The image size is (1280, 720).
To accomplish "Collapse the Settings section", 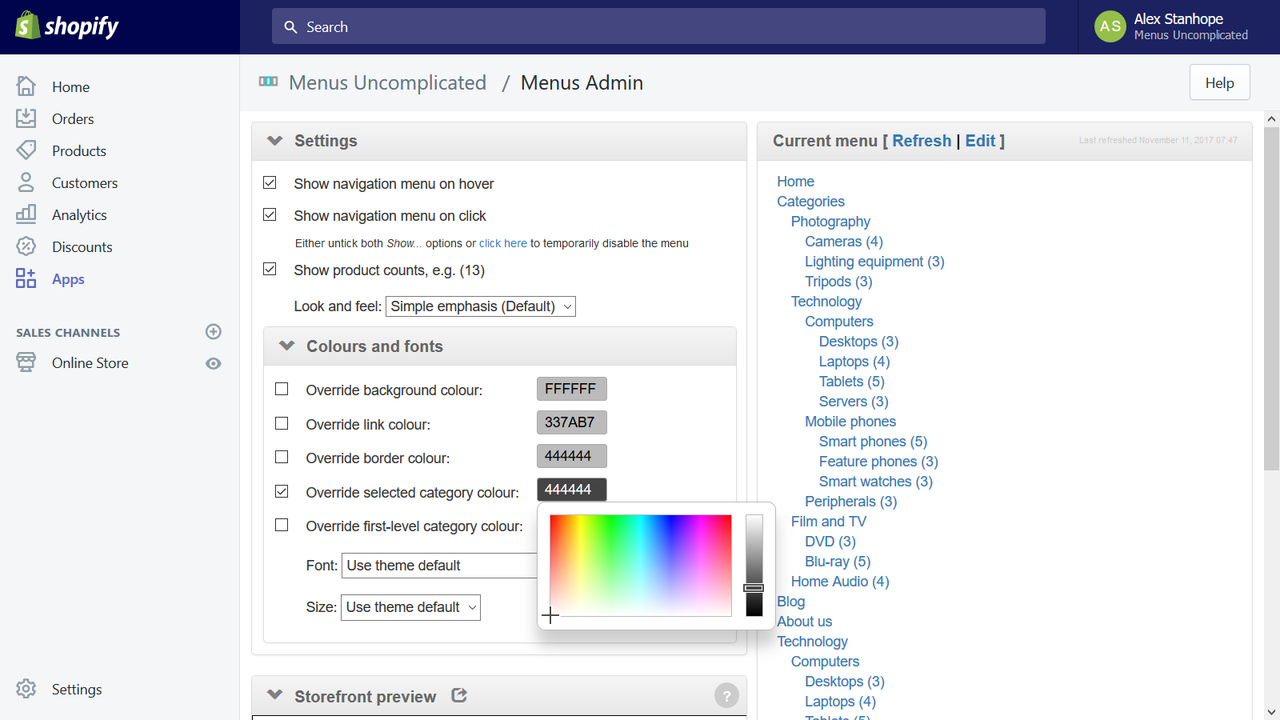I will click(x=275, y=141).
